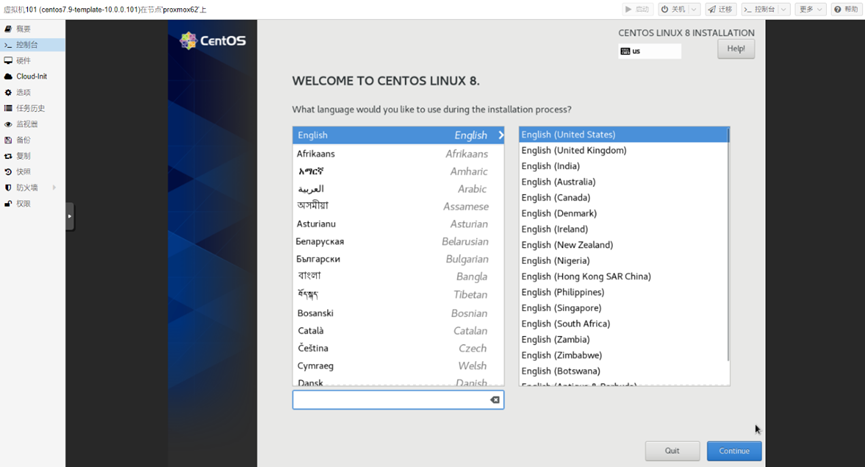The image size is (865, 467).
Task: Select Belarusian in the language list
Action: [x=398, y=241]
